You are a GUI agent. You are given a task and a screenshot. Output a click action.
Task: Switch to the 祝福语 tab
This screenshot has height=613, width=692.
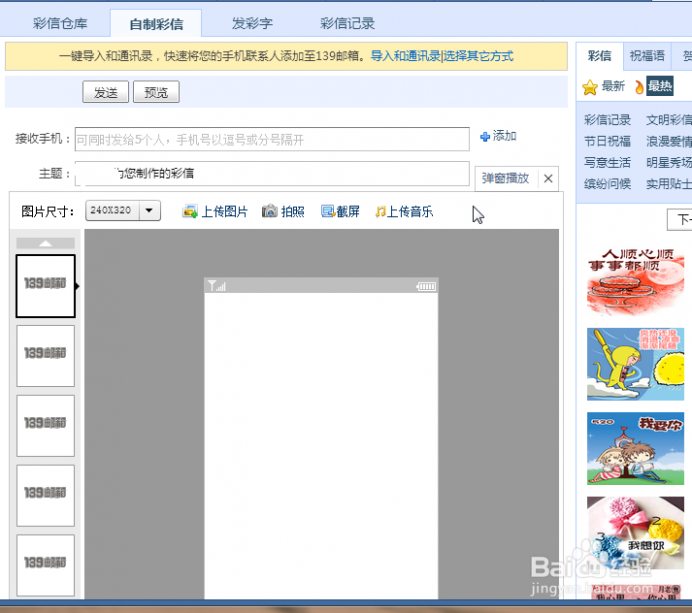point(647,56)
